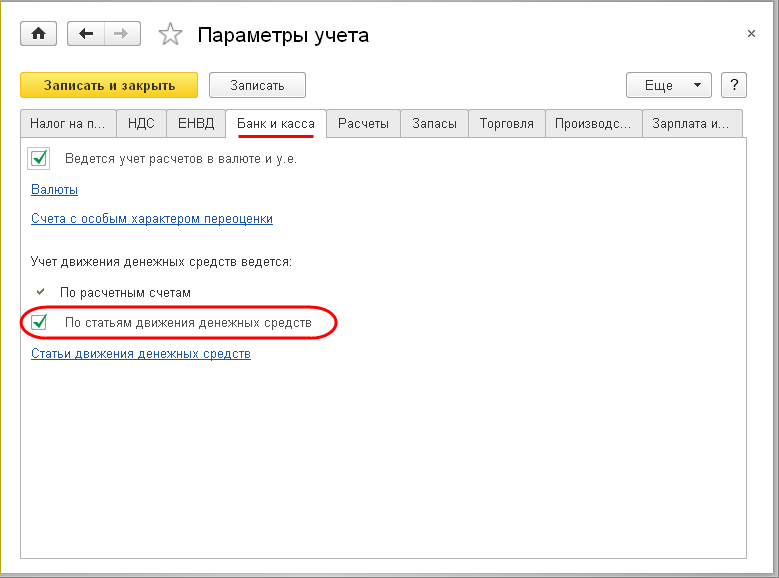Image resolution: width=779 pixels, height=578 pixels.
Task: Click the Home icon button
Action: (39, 34)
